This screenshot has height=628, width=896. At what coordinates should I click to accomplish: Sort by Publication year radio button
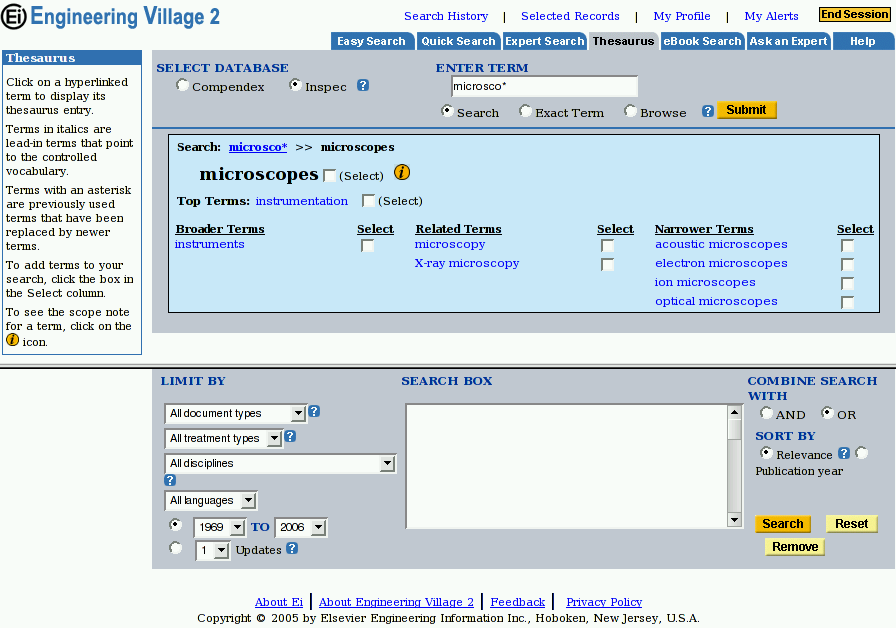[x=862, y=453]
